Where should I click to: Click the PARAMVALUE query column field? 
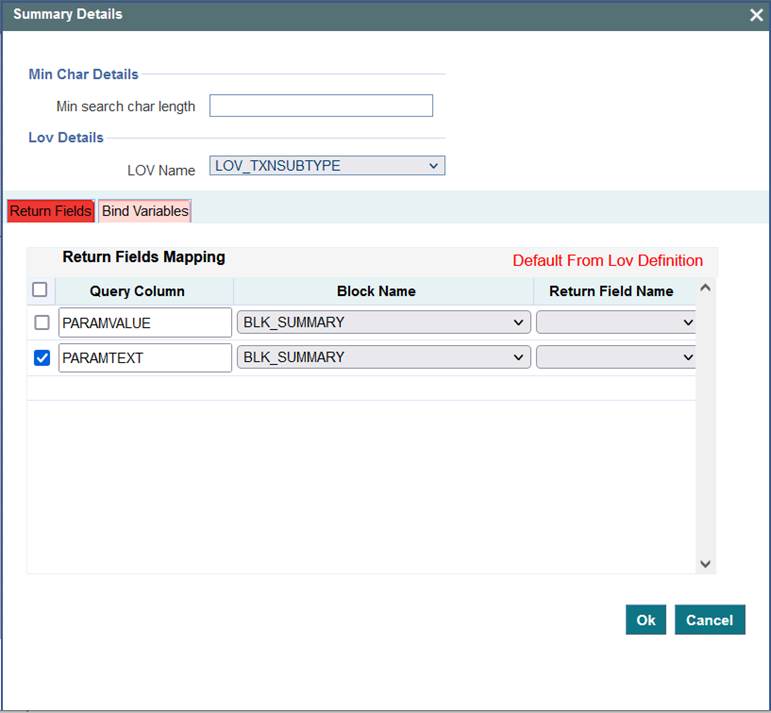pyautogui.click(x=145, y=323)
